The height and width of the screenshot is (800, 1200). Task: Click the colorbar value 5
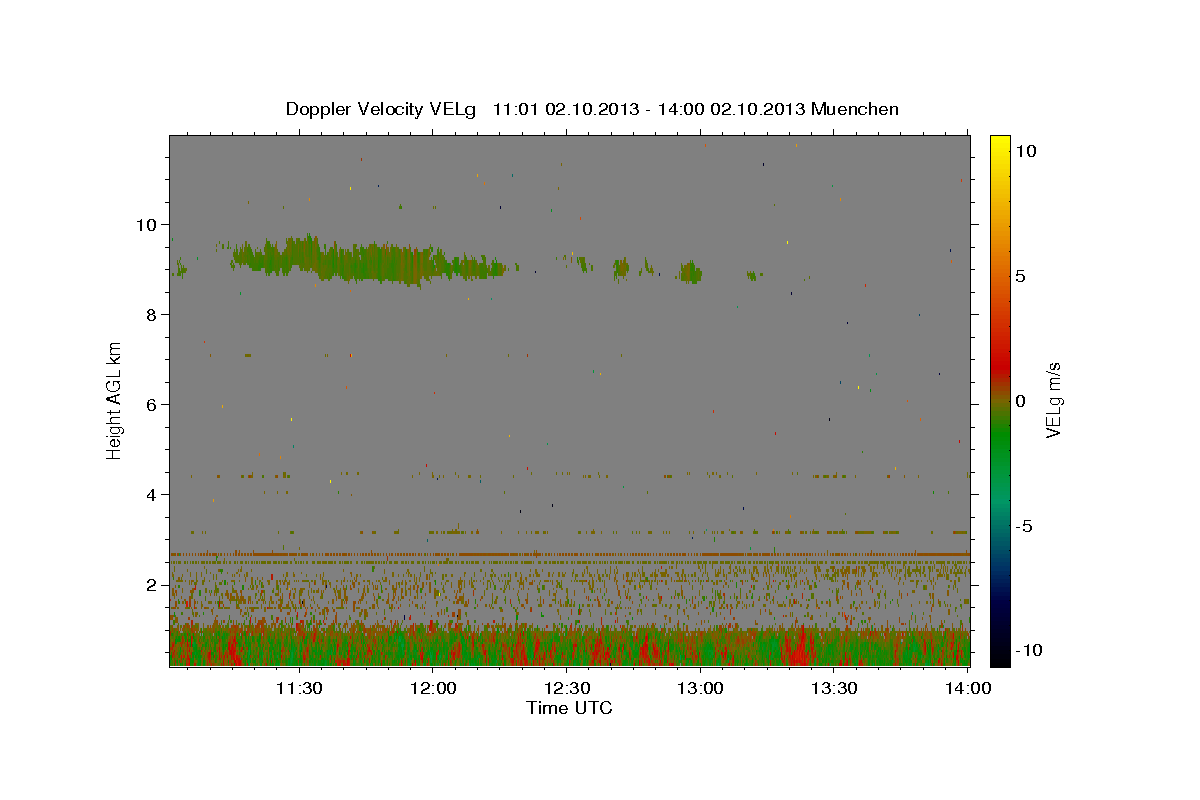pos(1020,276)
